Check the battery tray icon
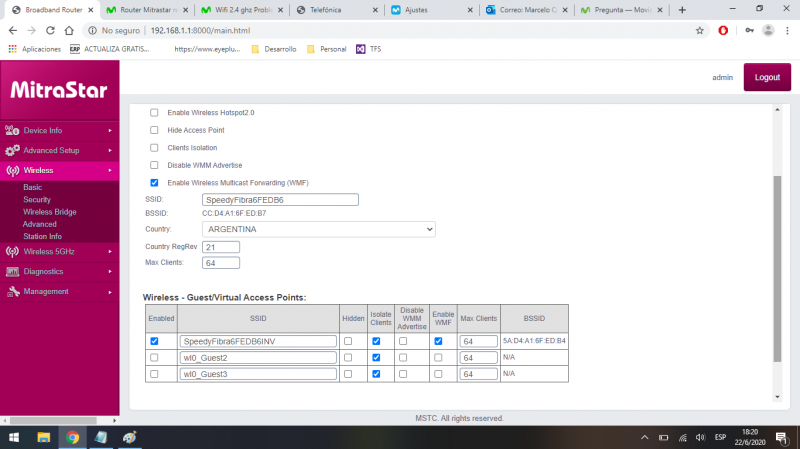This screenshot has height=449, width=800. pos(663,437)
